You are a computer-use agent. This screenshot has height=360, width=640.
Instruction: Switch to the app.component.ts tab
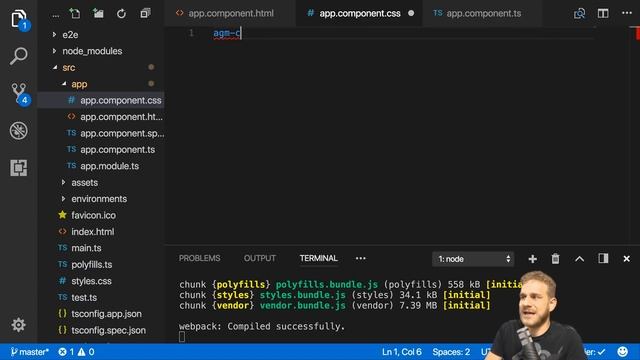[x=483, y=13]
